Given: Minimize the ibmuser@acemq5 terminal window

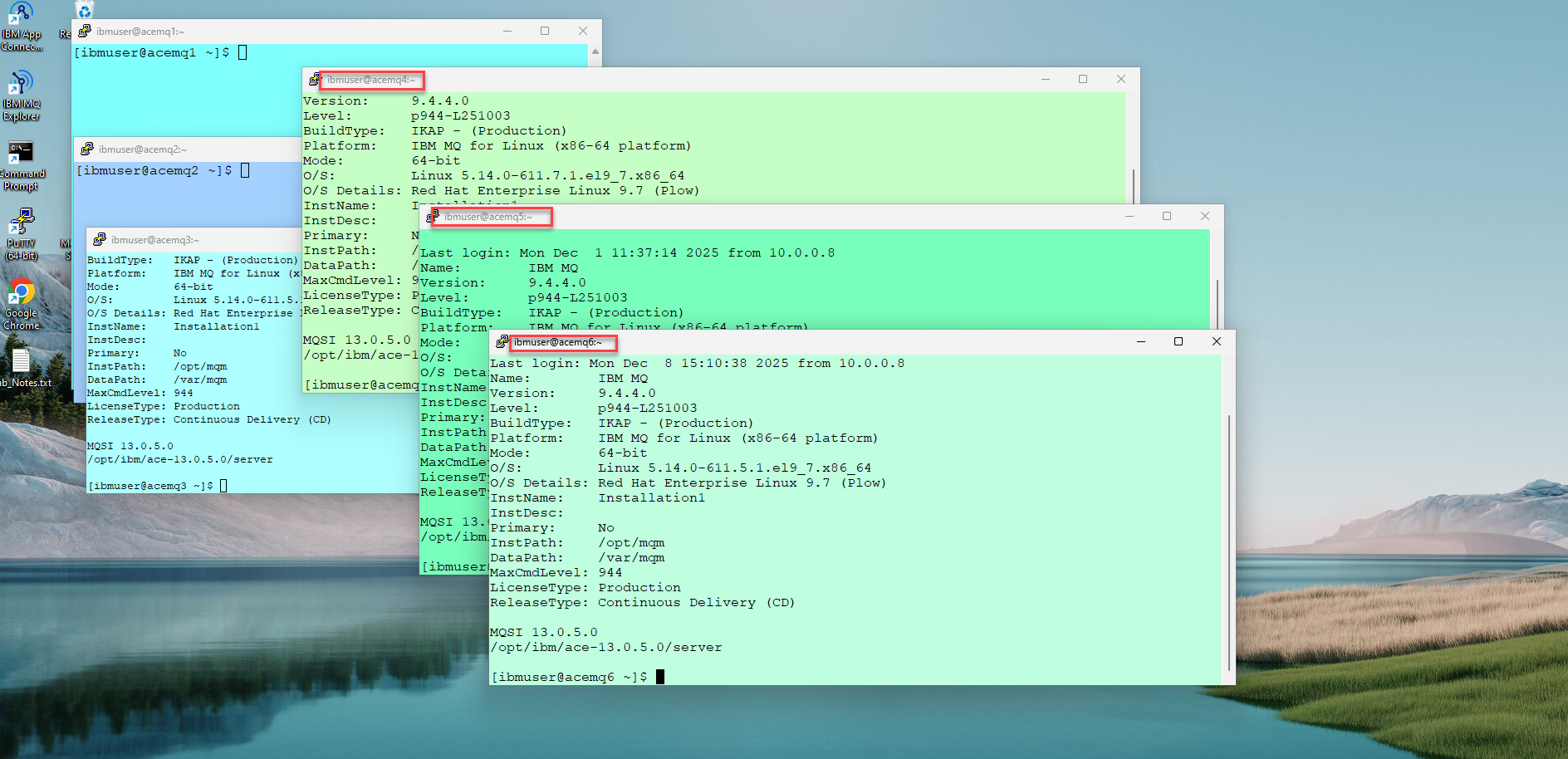Looking at the screenshot, I should point(1129,217).
